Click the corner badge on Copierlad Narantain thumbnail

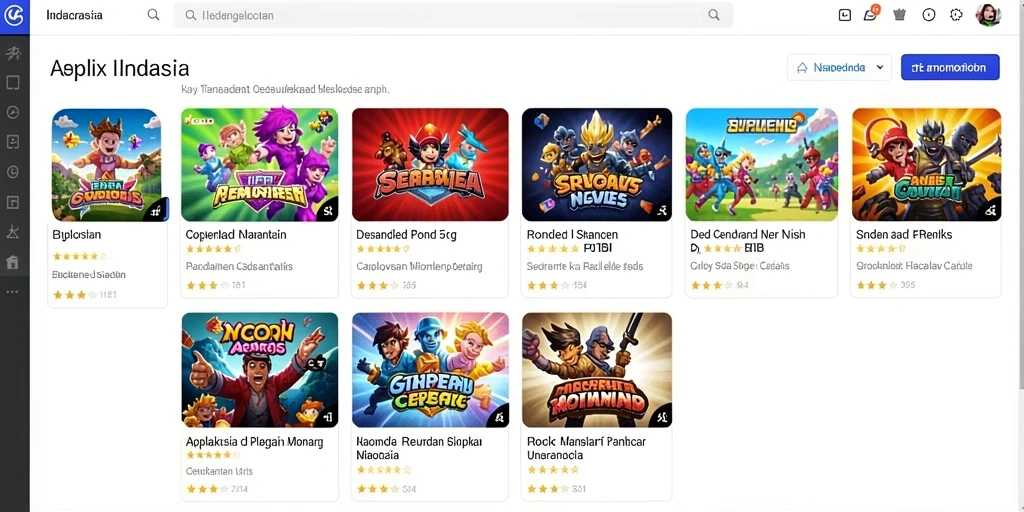(x=328, y=210)
